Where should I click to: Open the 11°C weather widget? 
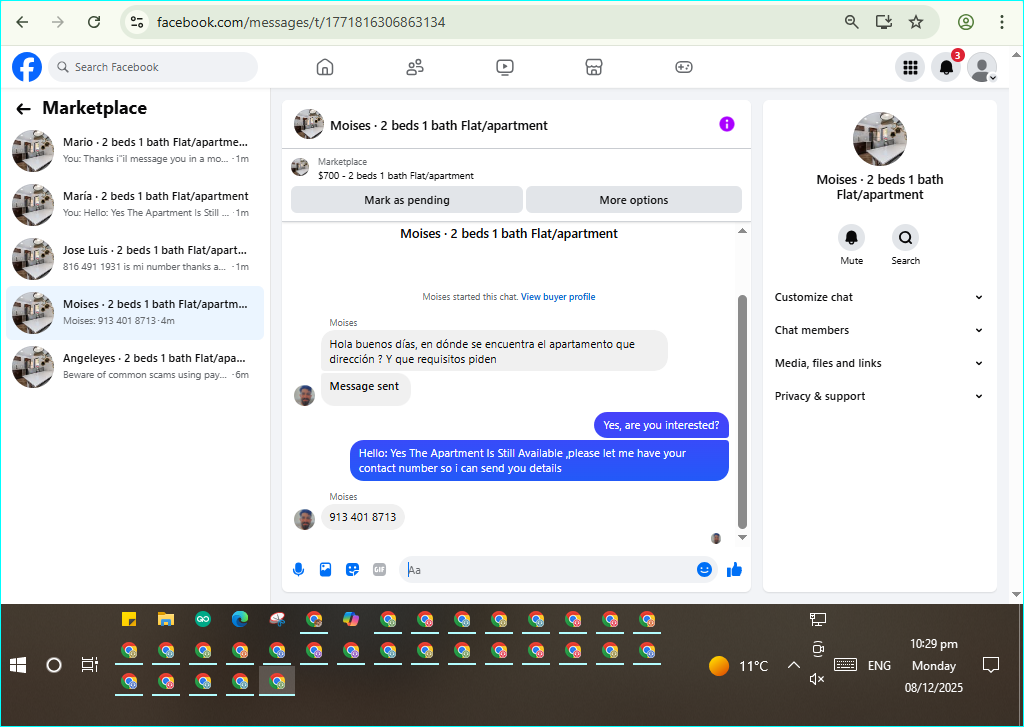738,666
